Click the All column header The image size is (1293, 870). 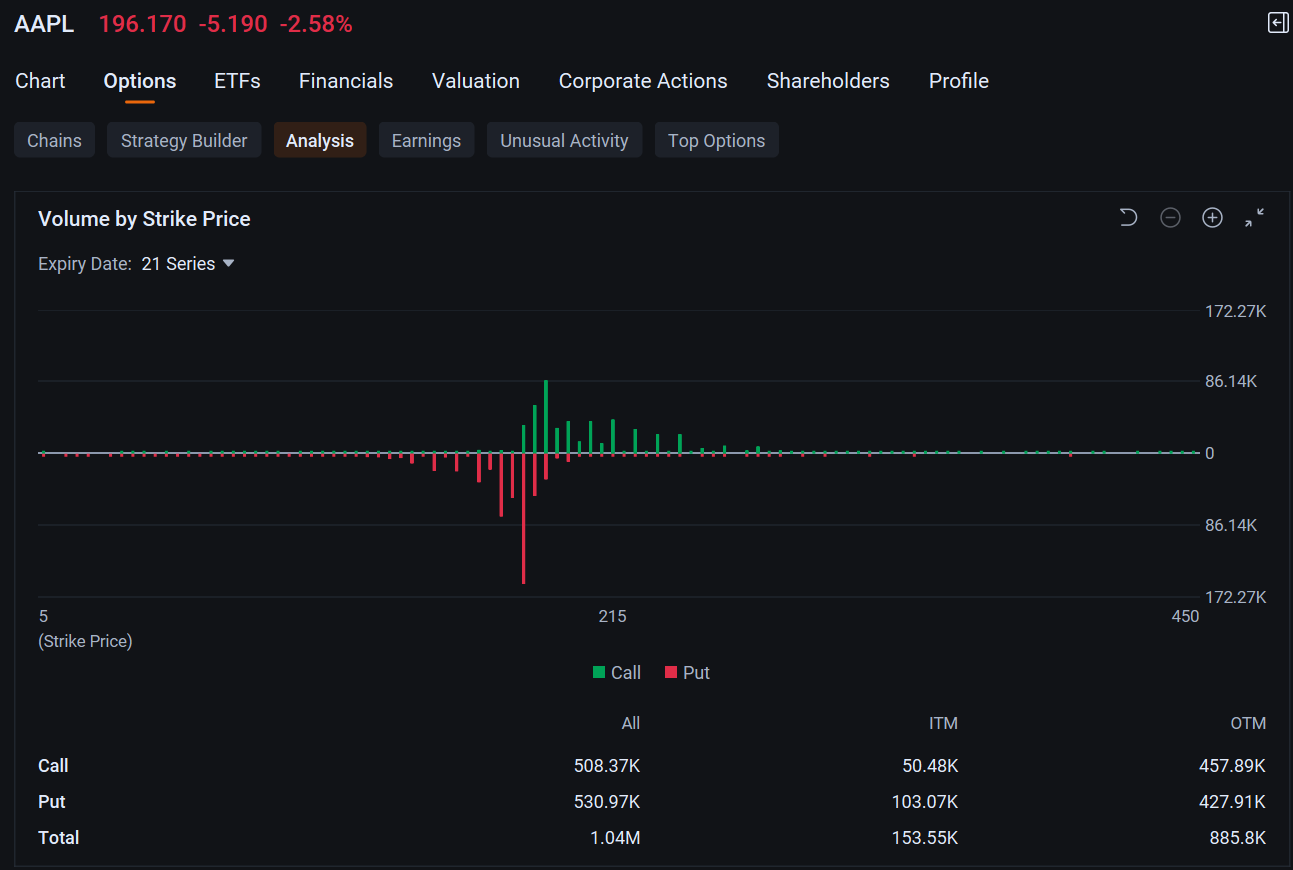(630, 723)
